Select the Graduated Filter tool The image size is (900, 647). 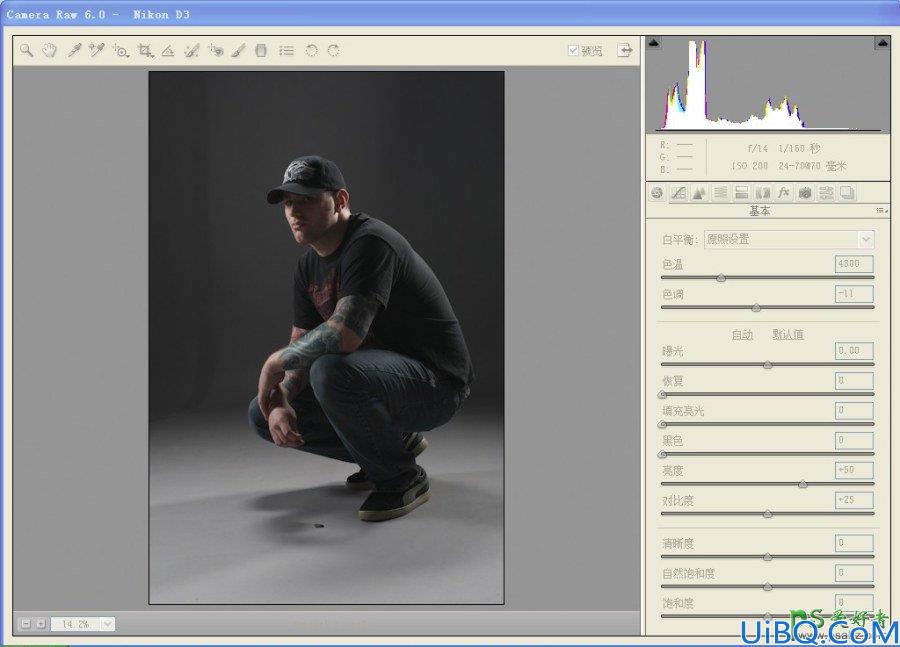click(261, 51)
